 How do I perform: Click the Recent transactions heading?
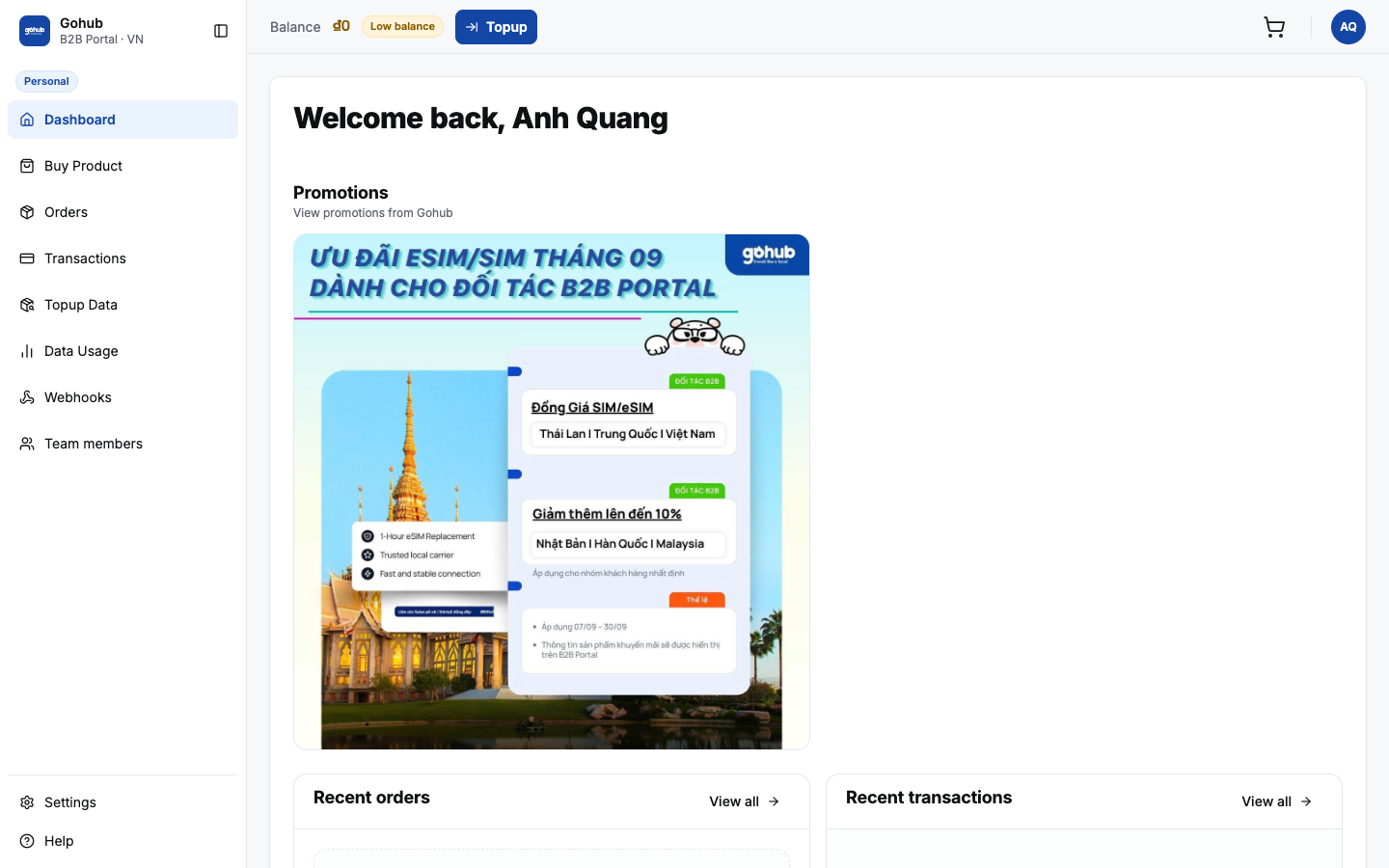(x=929, y=798)
